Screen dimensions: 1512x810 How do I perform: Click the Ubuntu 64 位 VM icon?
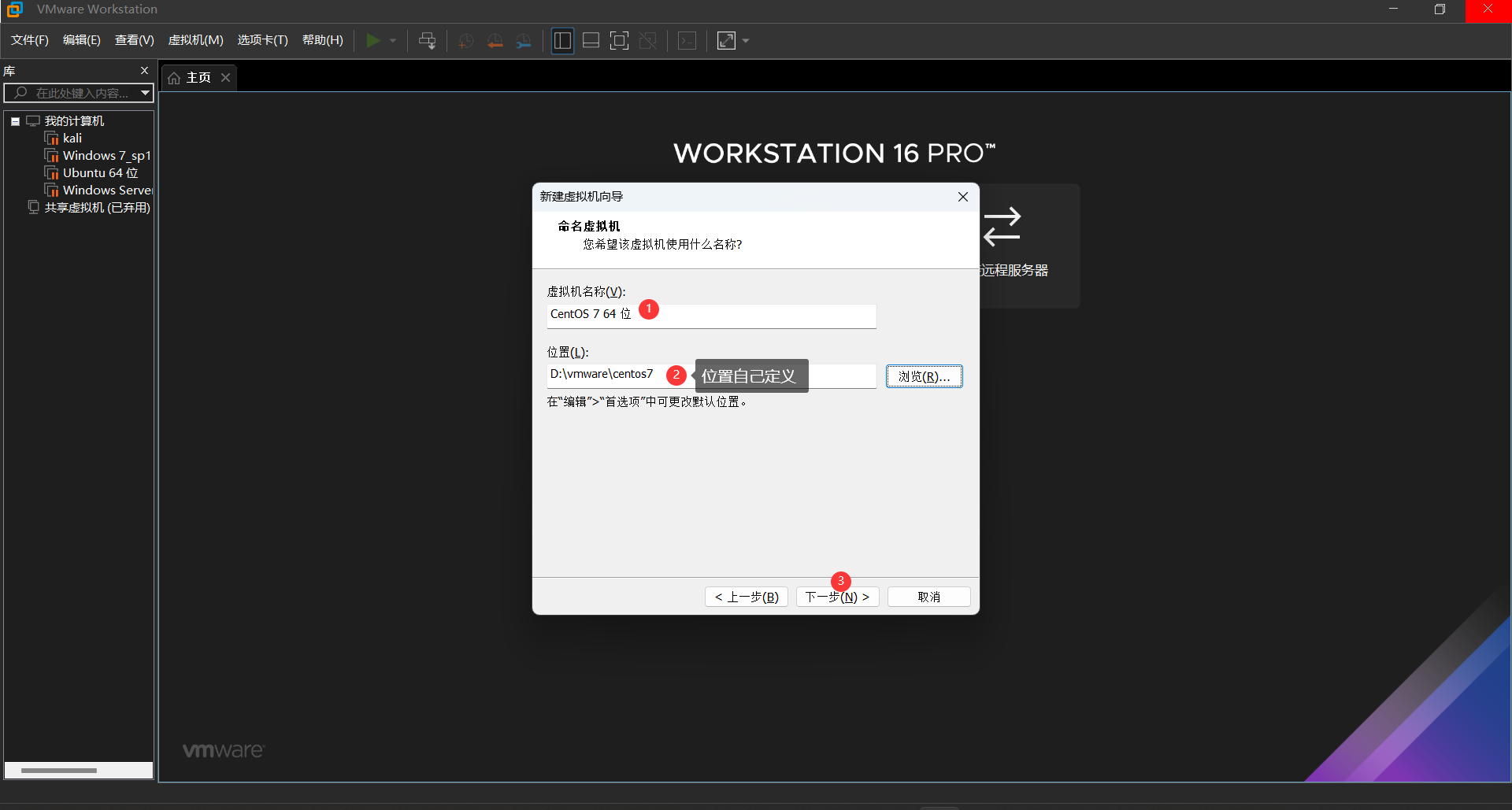[x=52, y=173]
